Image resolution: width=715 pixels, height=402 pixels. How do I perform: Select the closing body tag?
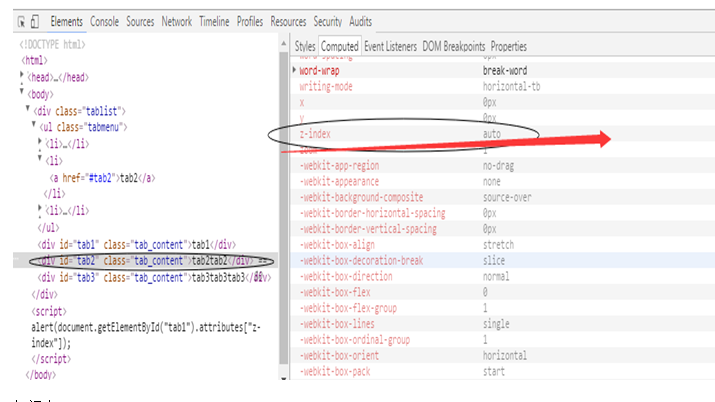click(41, 375)
